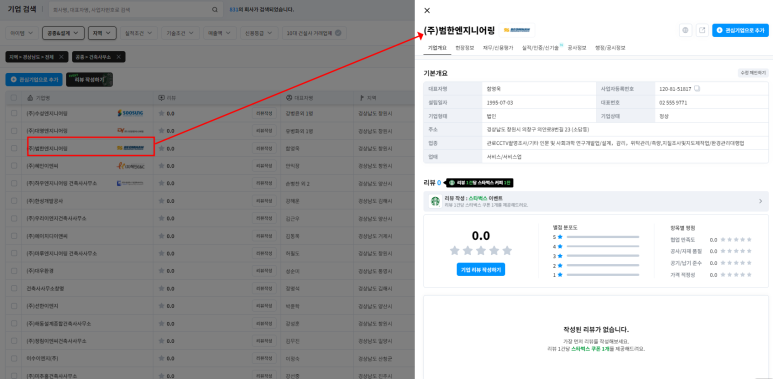Click star icon in (주)대우환경 row

pyautogui.click(x=161, y=271)
